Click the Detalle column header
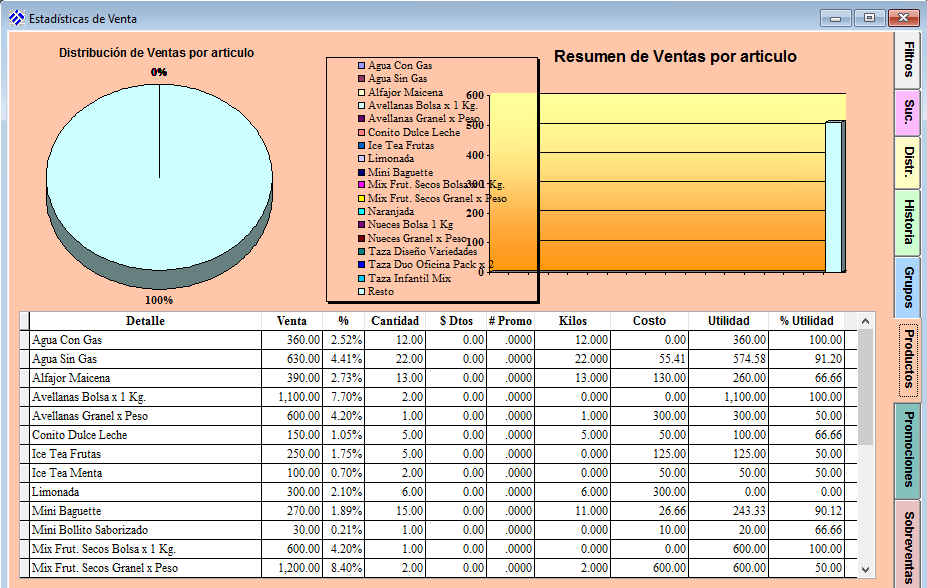Viewport: 927px width, 588px height. 146,321
